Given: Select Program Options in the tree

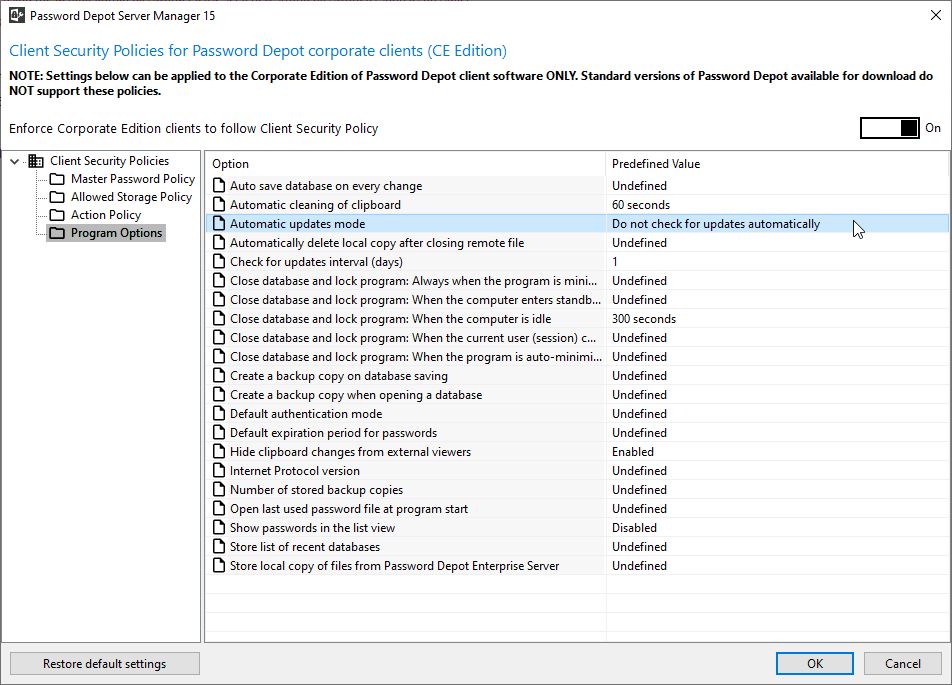Looking at the screenshot, I should pyautogui.click(x=117, y=233).
